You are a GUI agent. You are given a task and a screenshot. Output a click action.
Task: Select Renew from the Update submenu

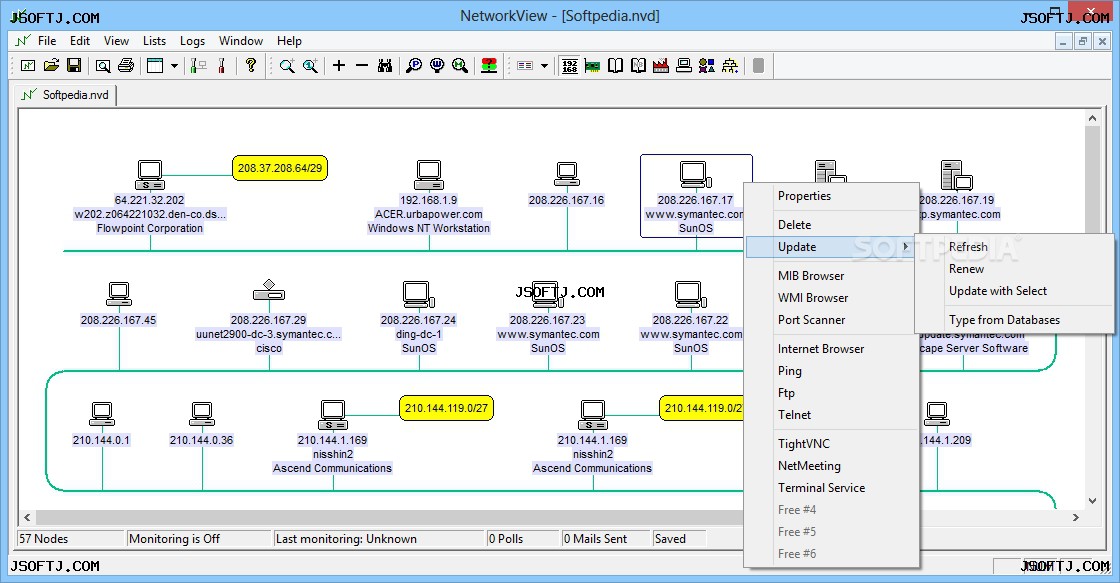point(1014,269)
